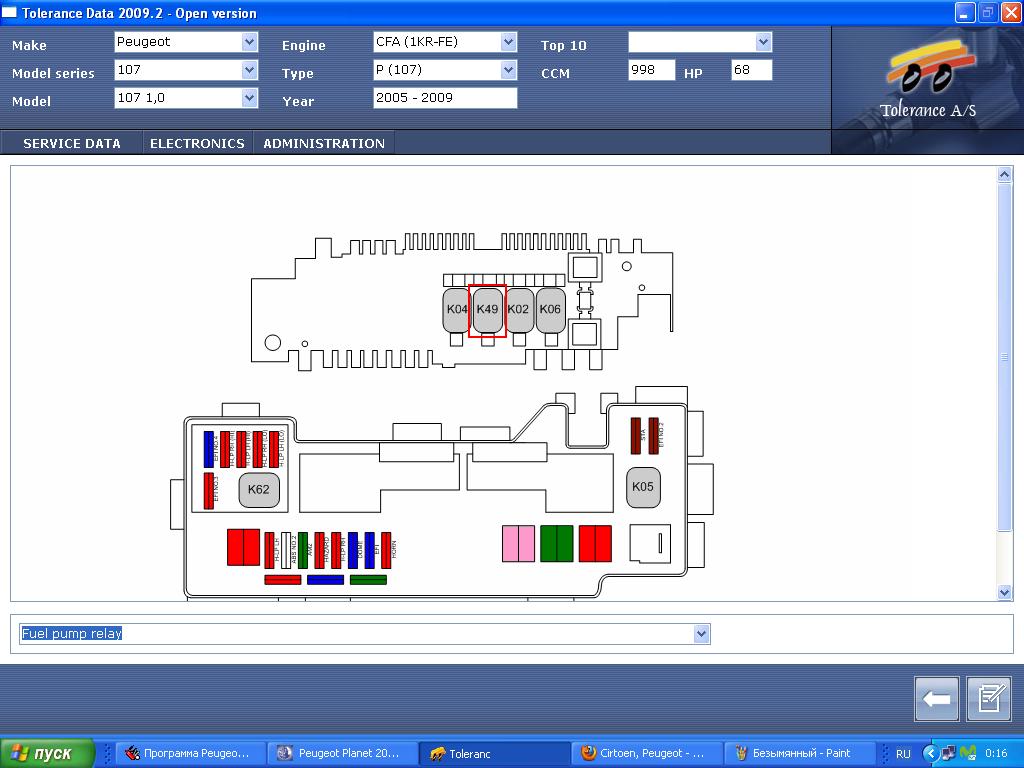This screenshot has height=768, width=1024.
Task: Click the back arrow button
Action: (936, 699)
